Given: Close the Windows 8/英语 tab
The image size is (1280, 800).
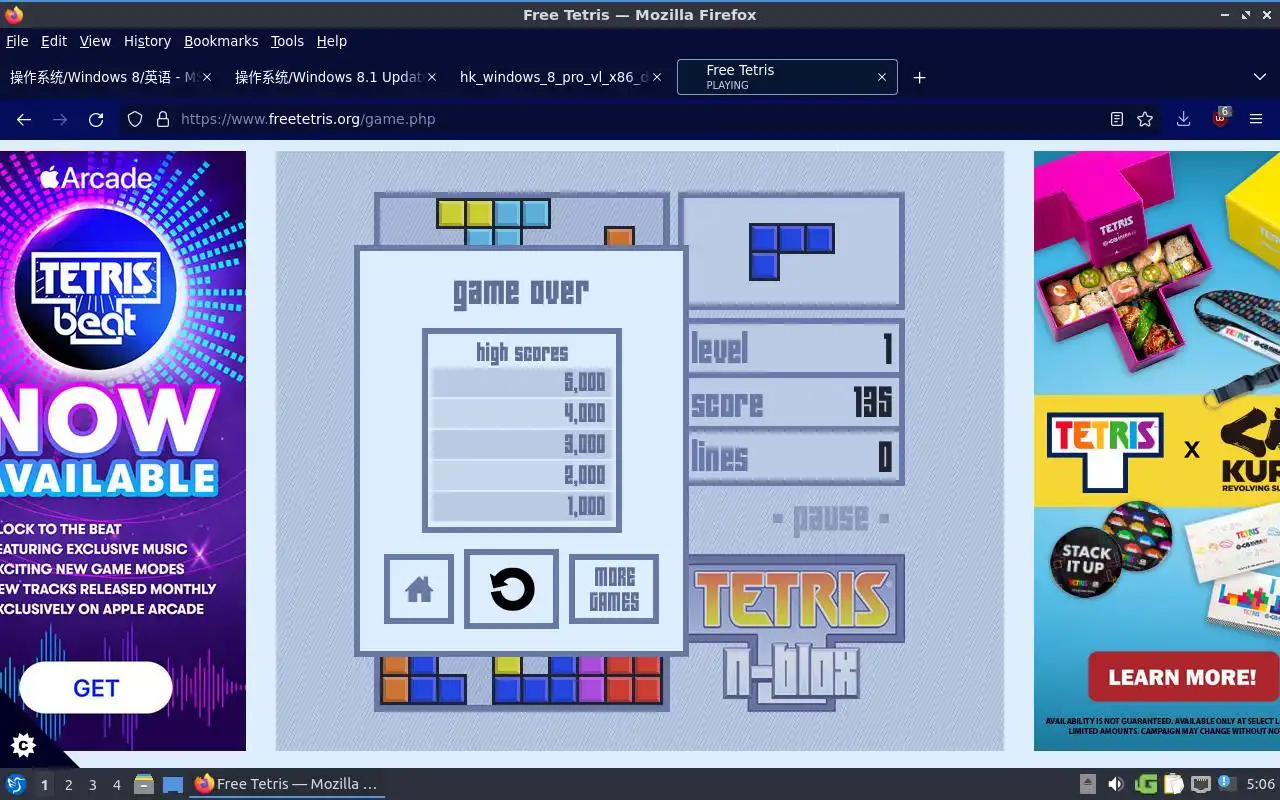Looking at the screenshot, I should (x=206, y=77).
